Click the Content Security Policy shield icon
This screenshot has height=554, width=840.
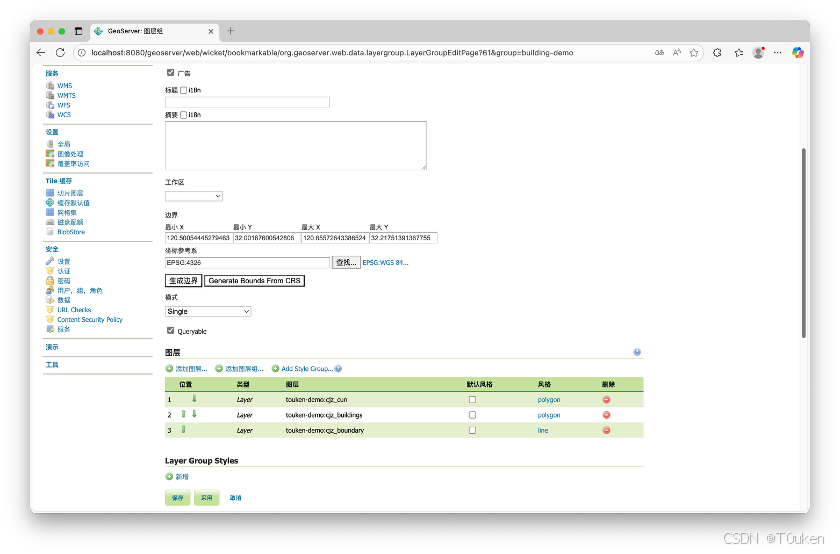[x=50, y=319]
